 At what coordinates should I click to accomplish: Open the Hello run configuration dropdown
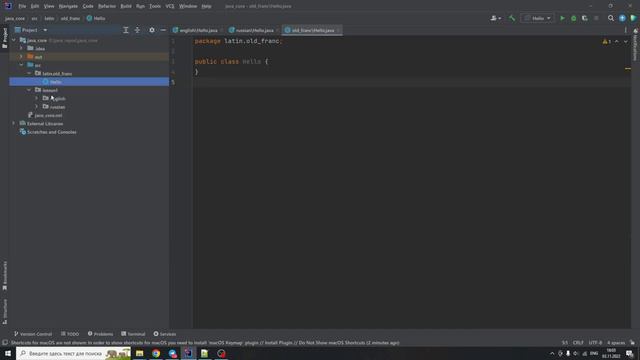[537, 18]
